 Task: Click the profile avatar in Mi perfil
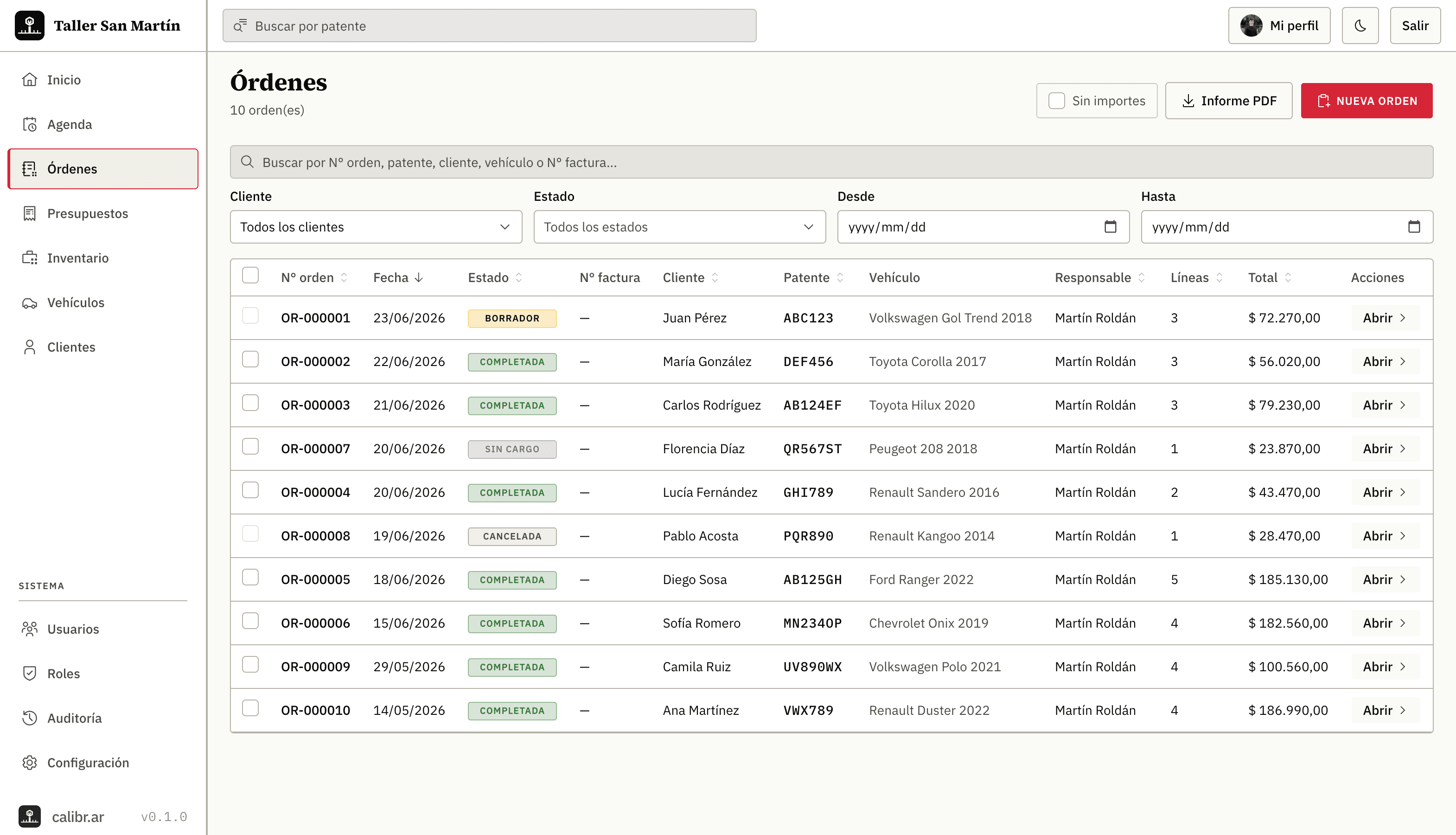tap(1251, 25)
